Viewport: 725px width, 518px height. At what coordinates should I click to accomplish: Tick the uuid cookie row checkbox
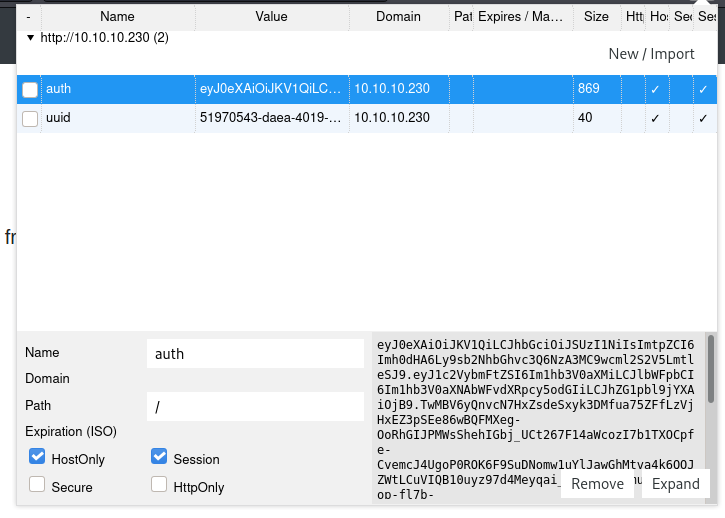[x=30, y=119]
